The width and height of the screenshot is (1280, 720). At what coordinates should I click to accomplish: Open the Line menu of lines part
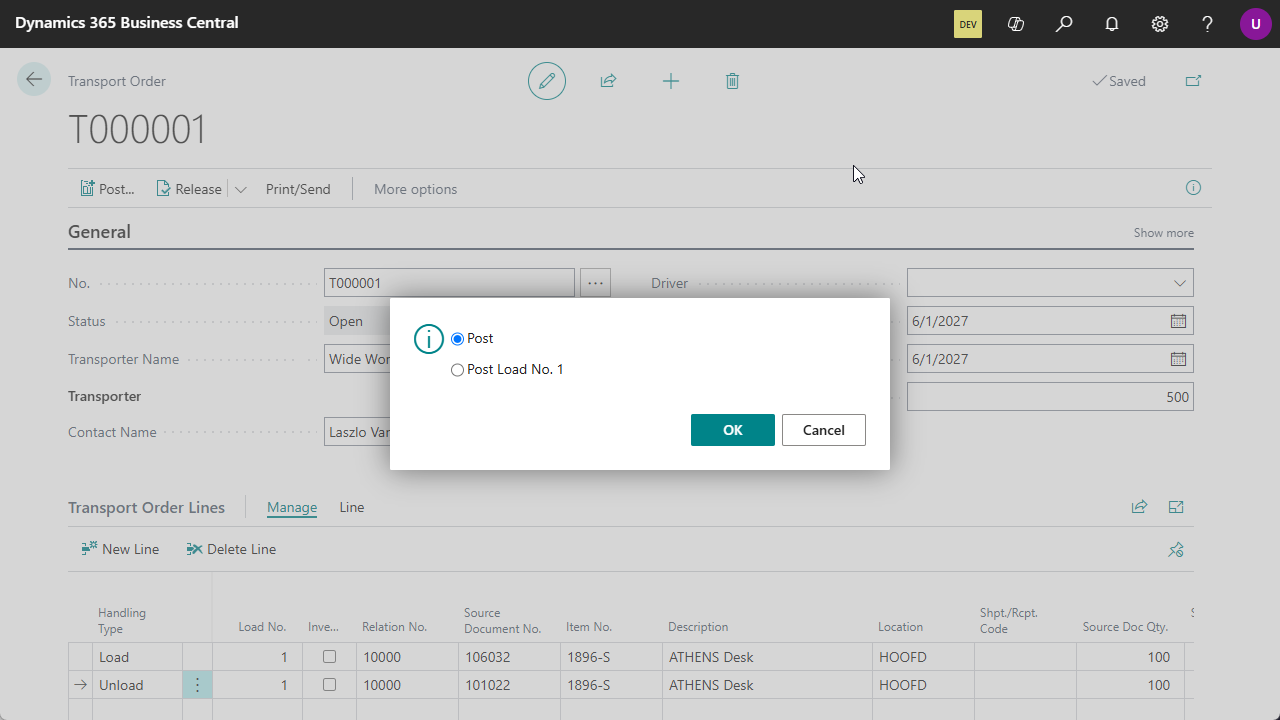pos(352,507)
